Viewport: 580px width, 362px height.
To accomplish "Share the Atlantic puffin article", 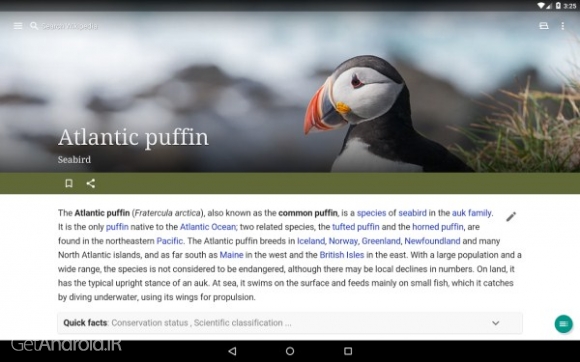I will coord(91,183).
